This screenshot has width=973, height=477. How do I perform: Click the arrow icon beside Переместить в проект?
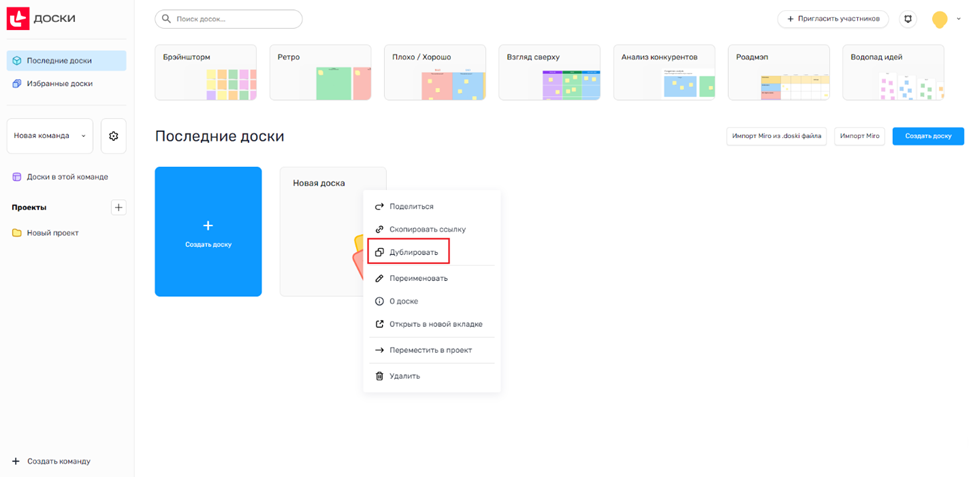point(380,350)
